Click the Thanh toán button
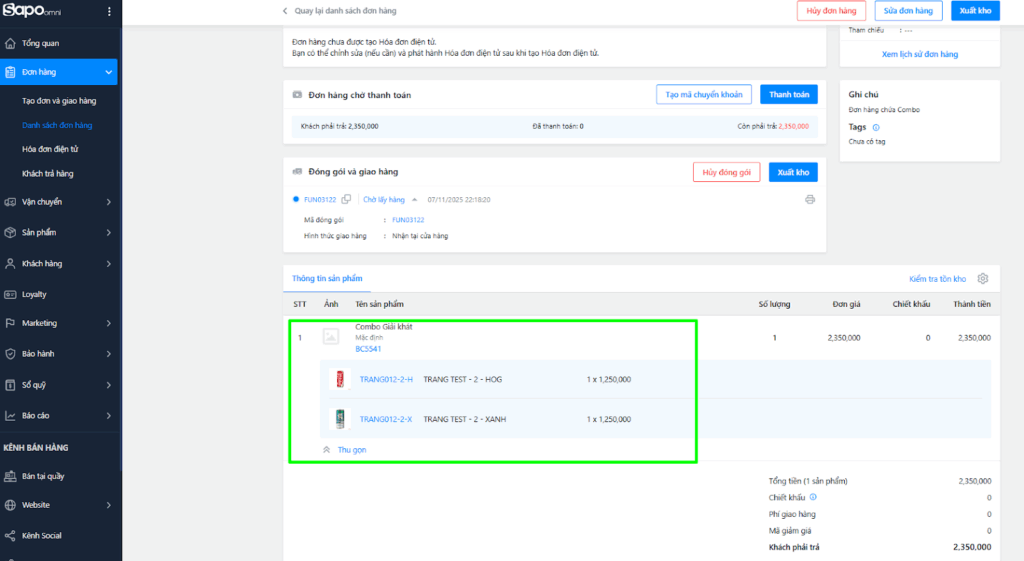Screen dimensions: 1024x561 point(788,95)
